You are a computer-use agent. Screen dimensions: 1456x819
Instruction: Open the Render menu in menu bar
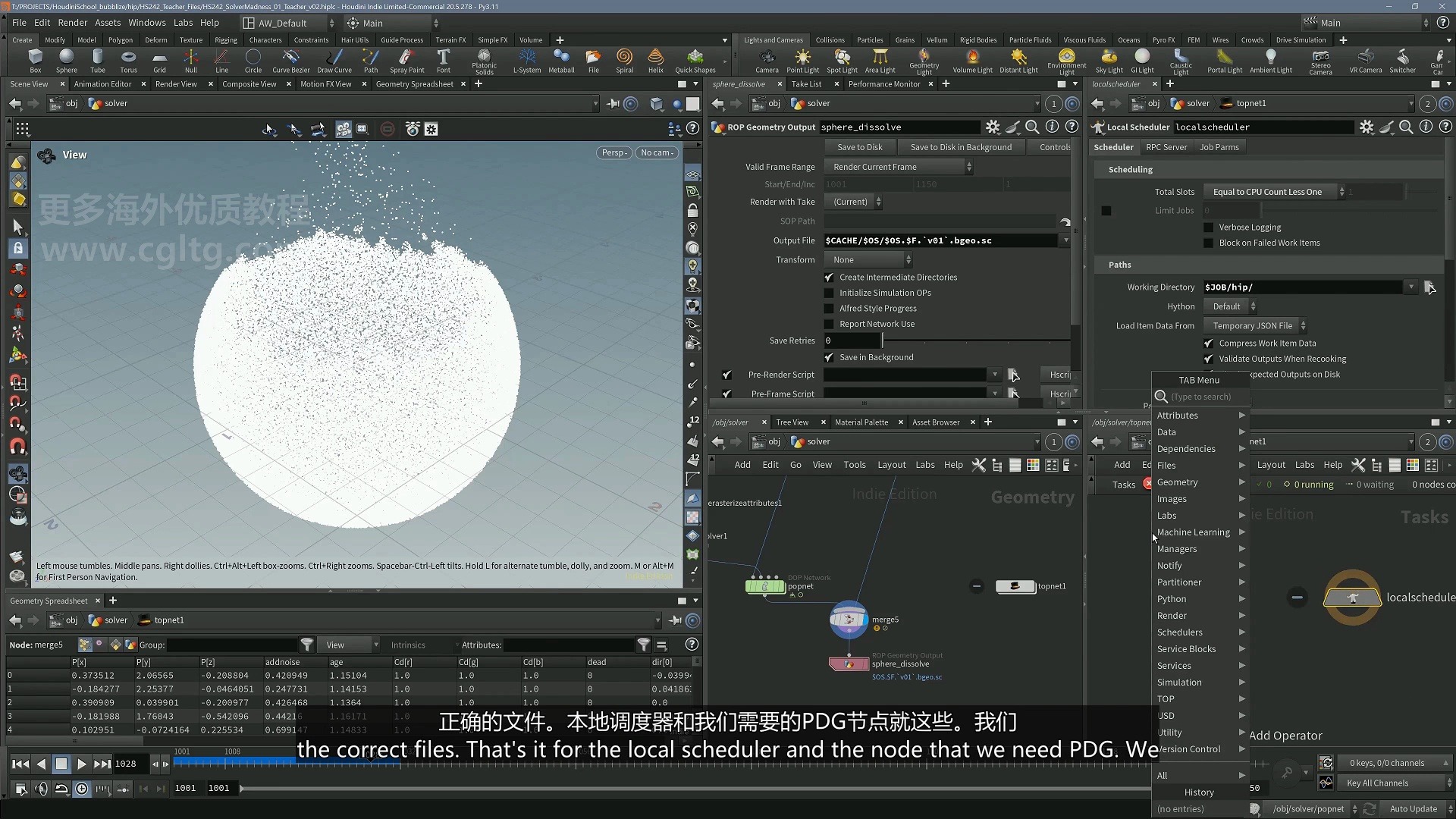73,23
